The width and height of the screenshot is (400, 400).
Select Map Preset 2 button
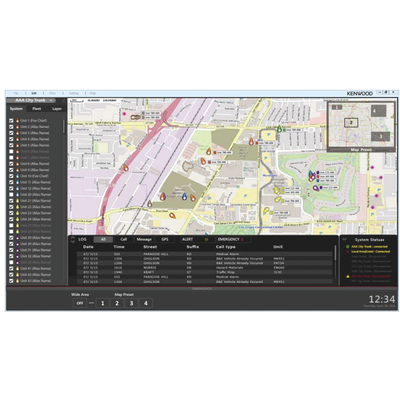(x=117, y=303)
